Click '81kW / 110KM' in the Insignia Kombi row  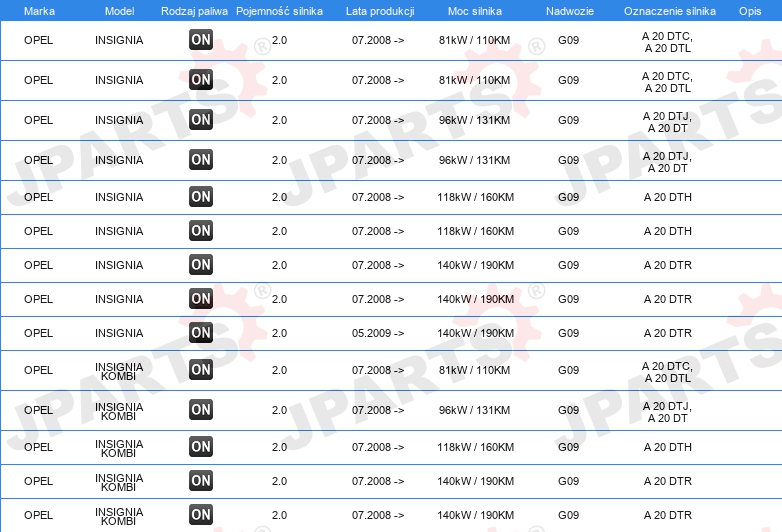(x=474, y=370)
